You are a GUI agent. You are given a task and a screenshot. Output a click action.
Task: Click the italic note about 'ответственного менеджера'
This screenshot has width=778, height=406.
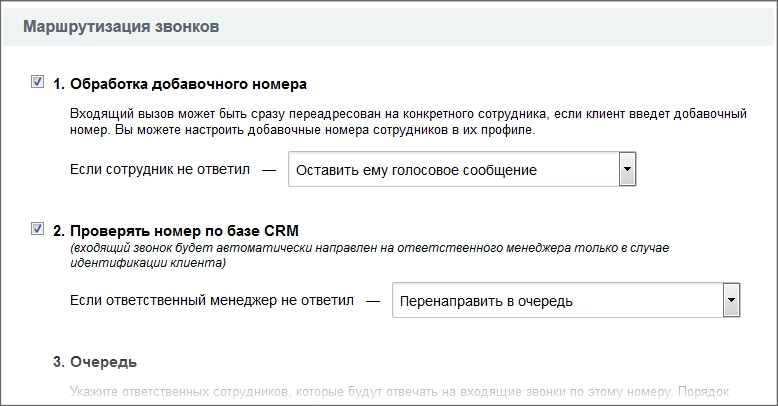pos(370,255)
